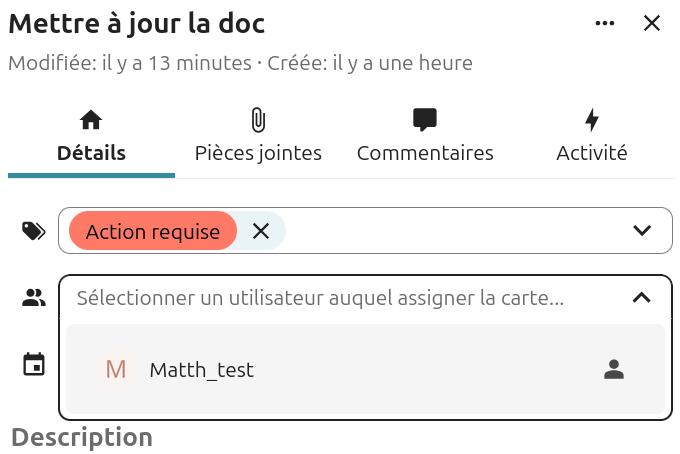Click the tags label icon
The image size is (680, 454).
(x=34, y=231)
